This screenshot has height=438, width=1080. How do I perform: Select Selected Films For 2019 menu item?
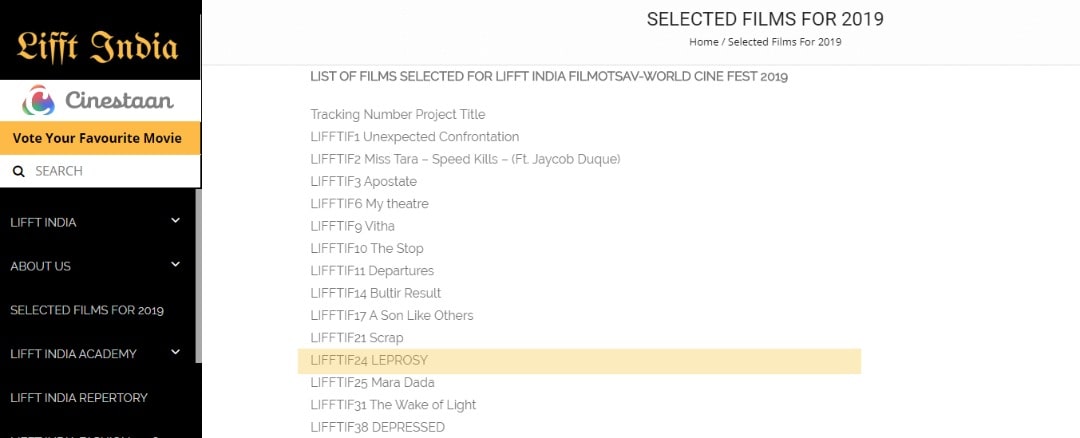(x=87, y=310)
